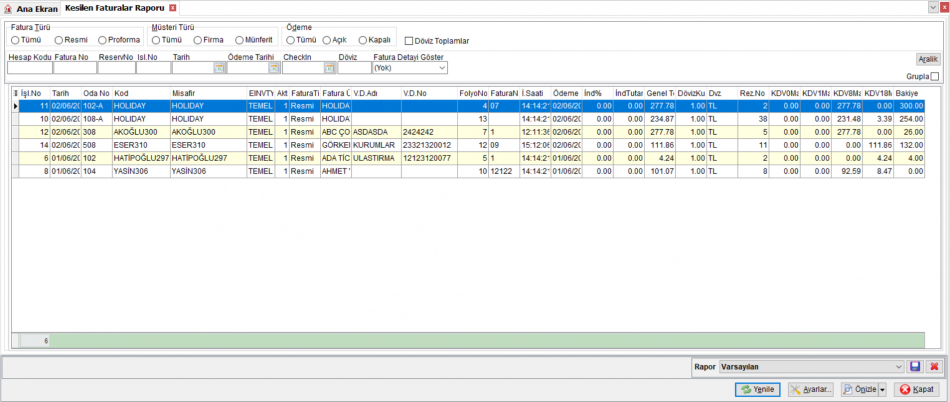The image size is (950, 402).
Task: Select Kapalı payment radio
Action: [363, 40]
